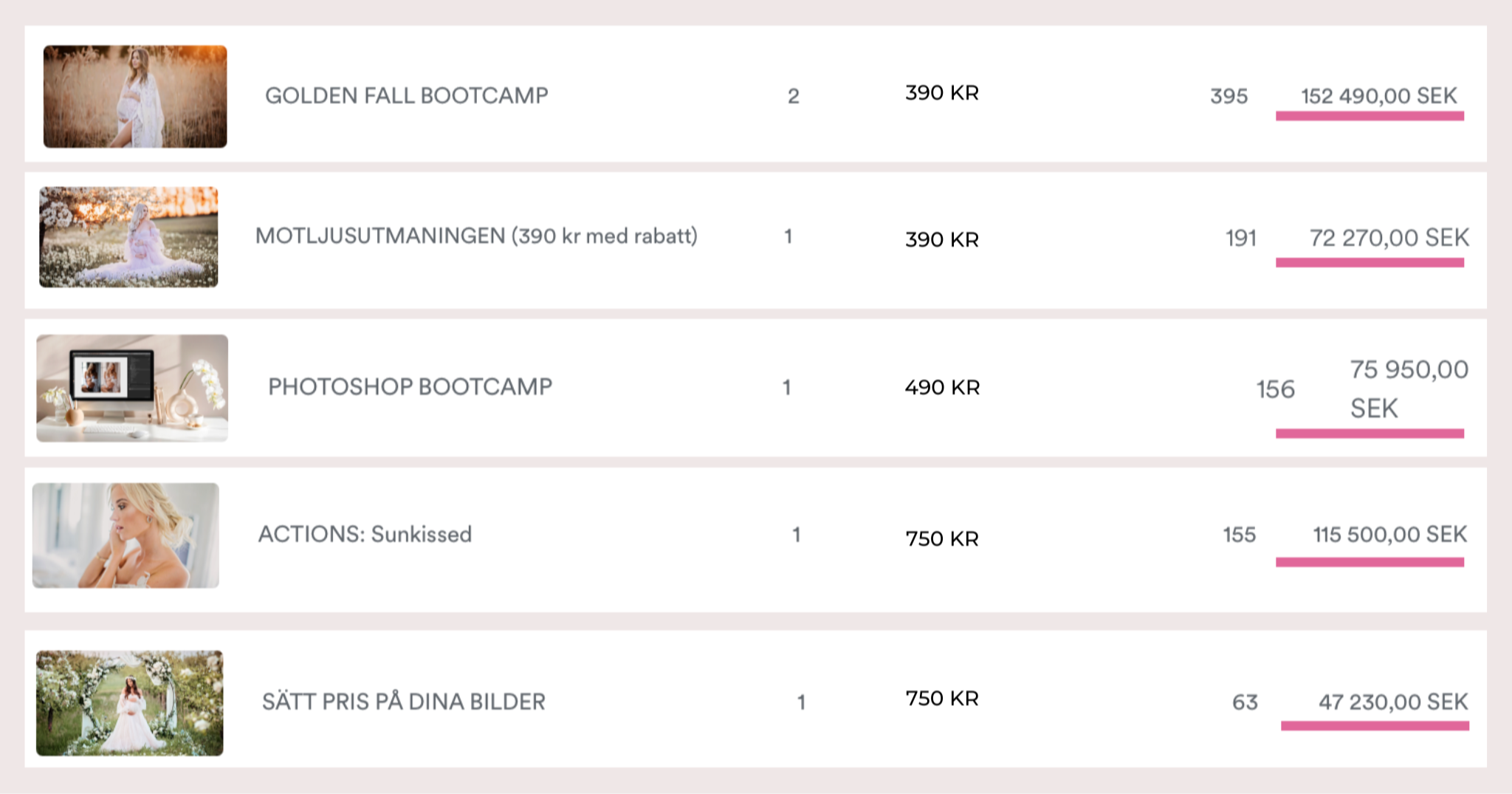This screenshot has width=1512, height=794.
Task: Click the 63 sales count
Action: click(1245, 702)
